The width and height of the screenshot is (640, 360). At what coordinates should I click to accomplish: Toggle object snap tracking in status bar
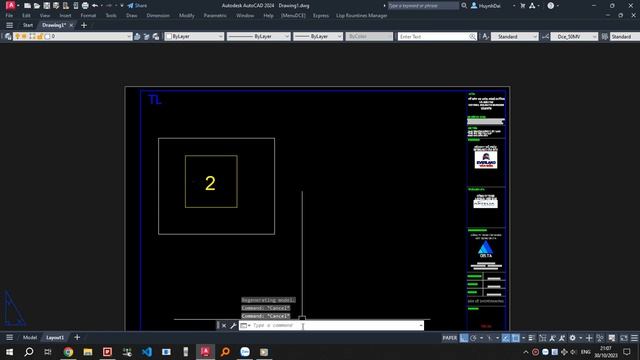[506, 338]
